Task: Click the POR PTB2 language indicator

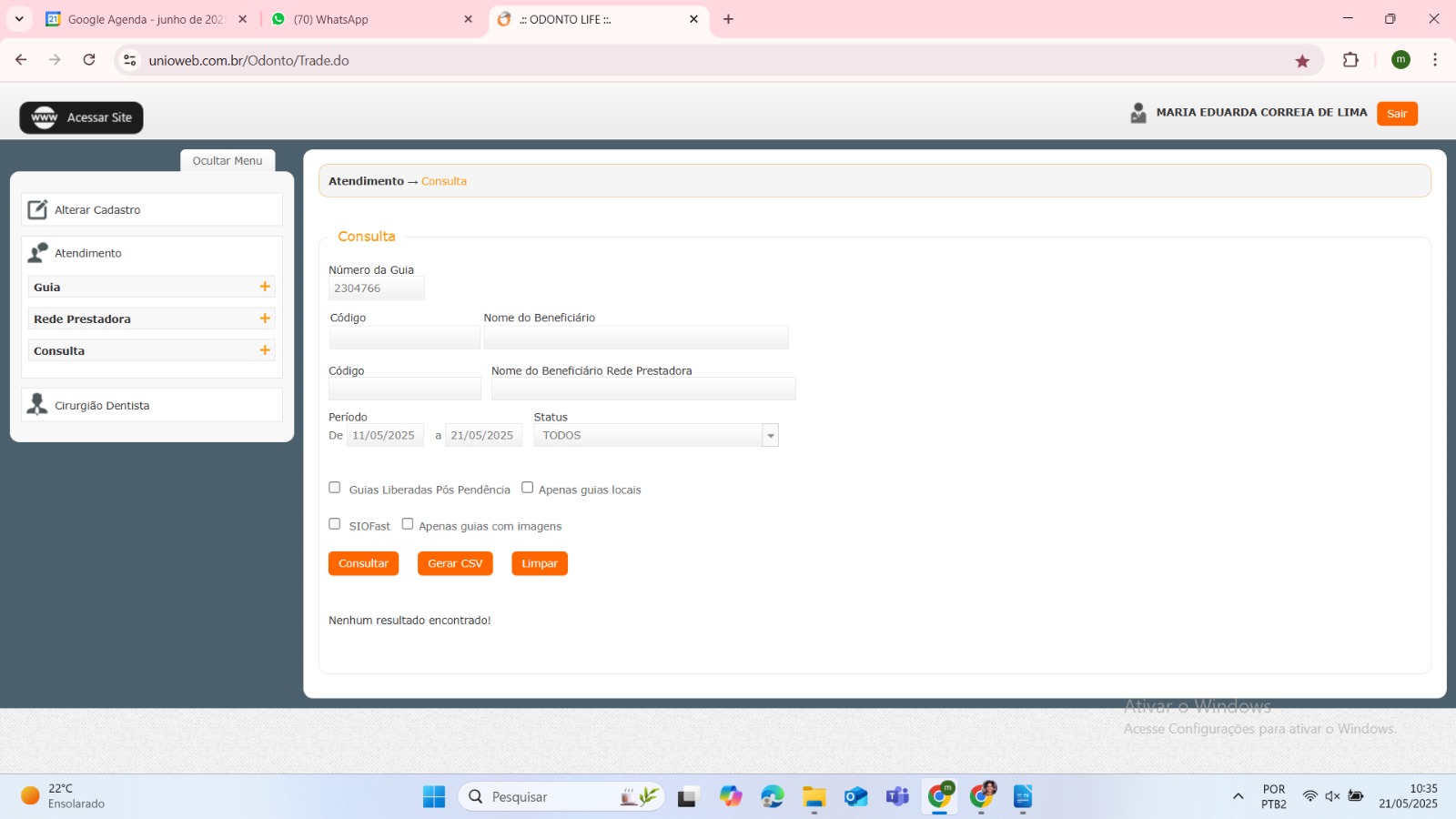Action: click(1274, 796)
